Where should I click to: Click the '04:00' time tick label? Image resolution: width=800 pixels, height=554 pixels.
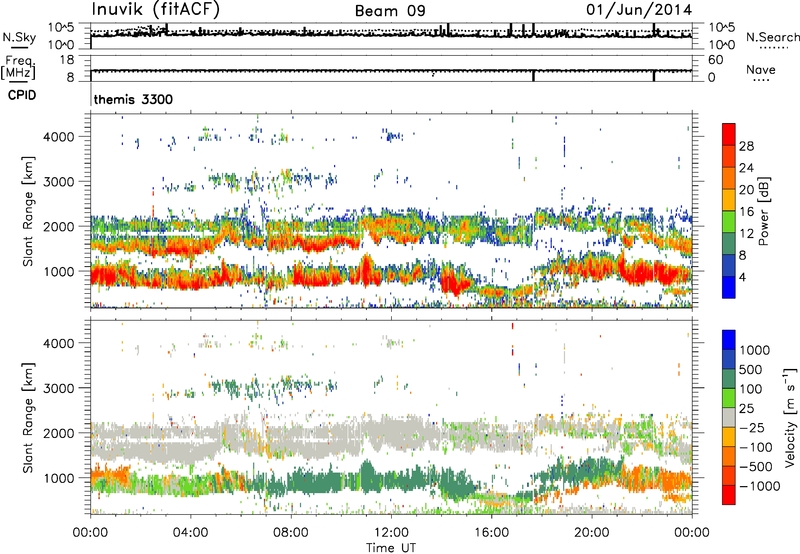click(190, 533)
